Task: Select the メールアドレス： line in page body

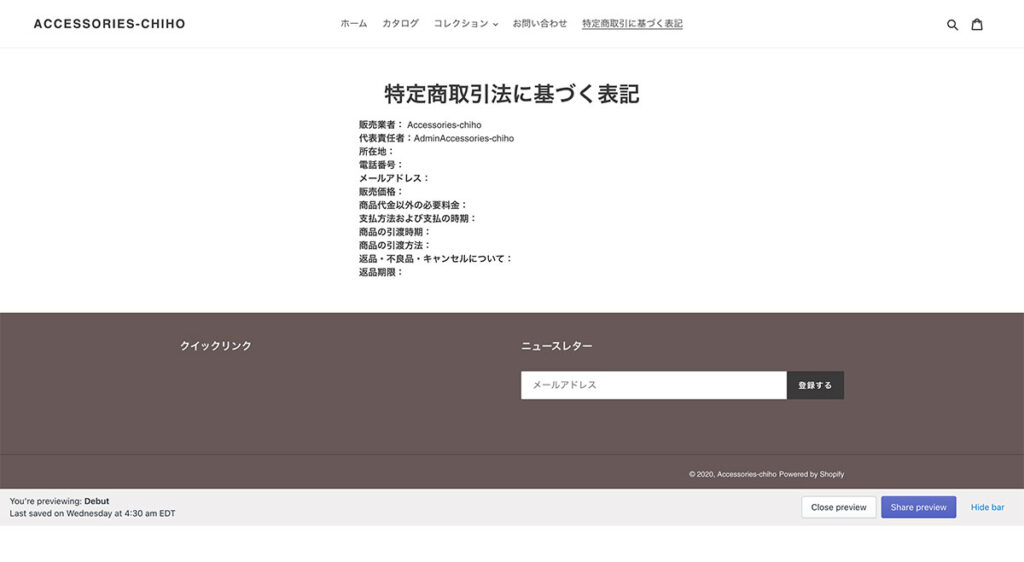Action: tap(394, 178)
